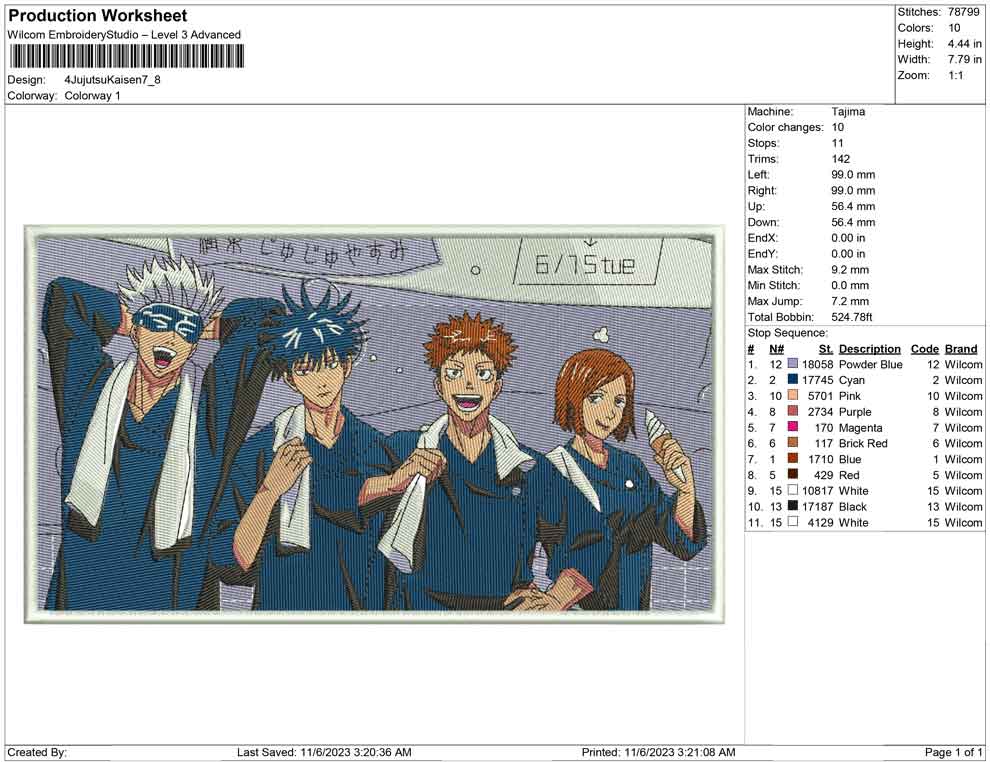
Task: Click the St. column header
Action: click(826, 349)
